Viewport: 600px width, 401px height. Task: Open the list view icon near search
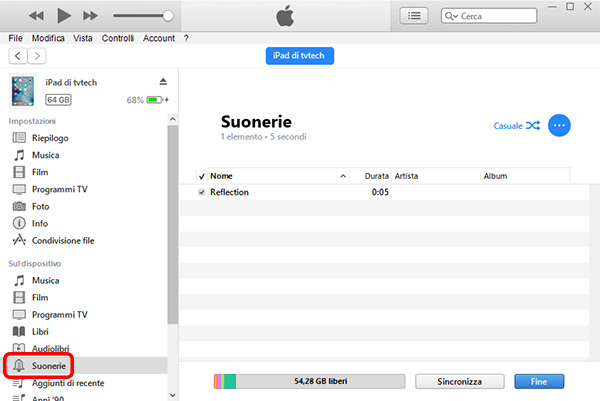(x=414, y=16)
